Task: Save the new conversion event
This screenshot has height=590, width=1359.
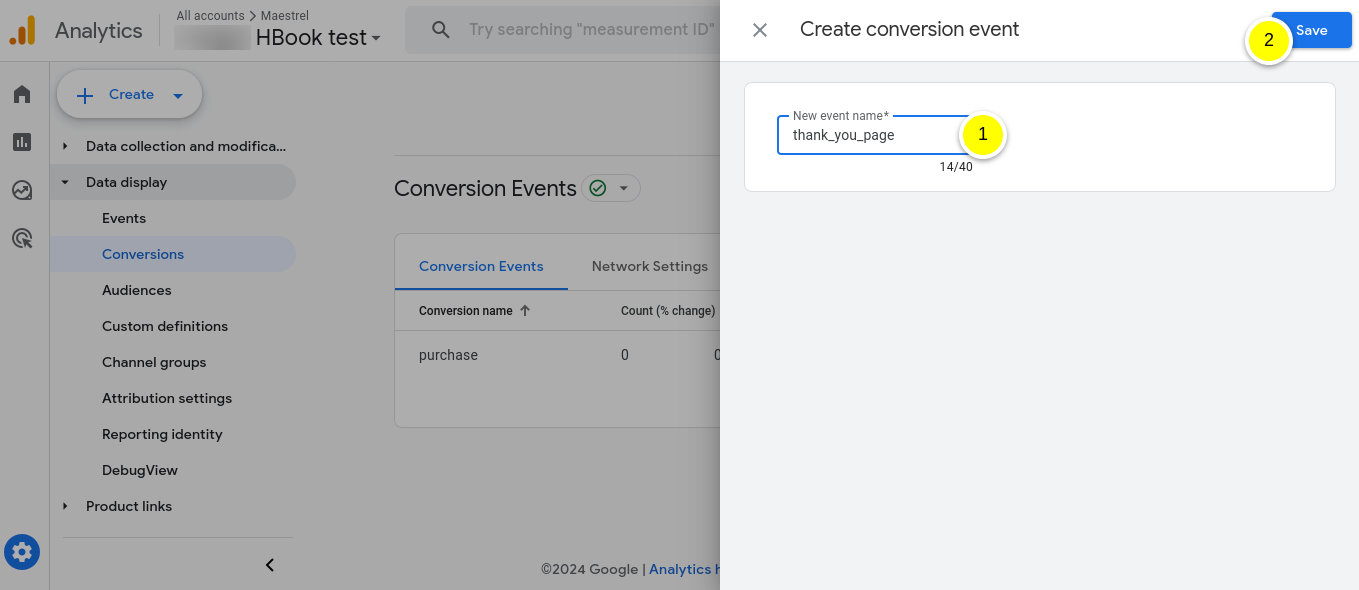Action: pyautogui.click(x=1311, y=30)
